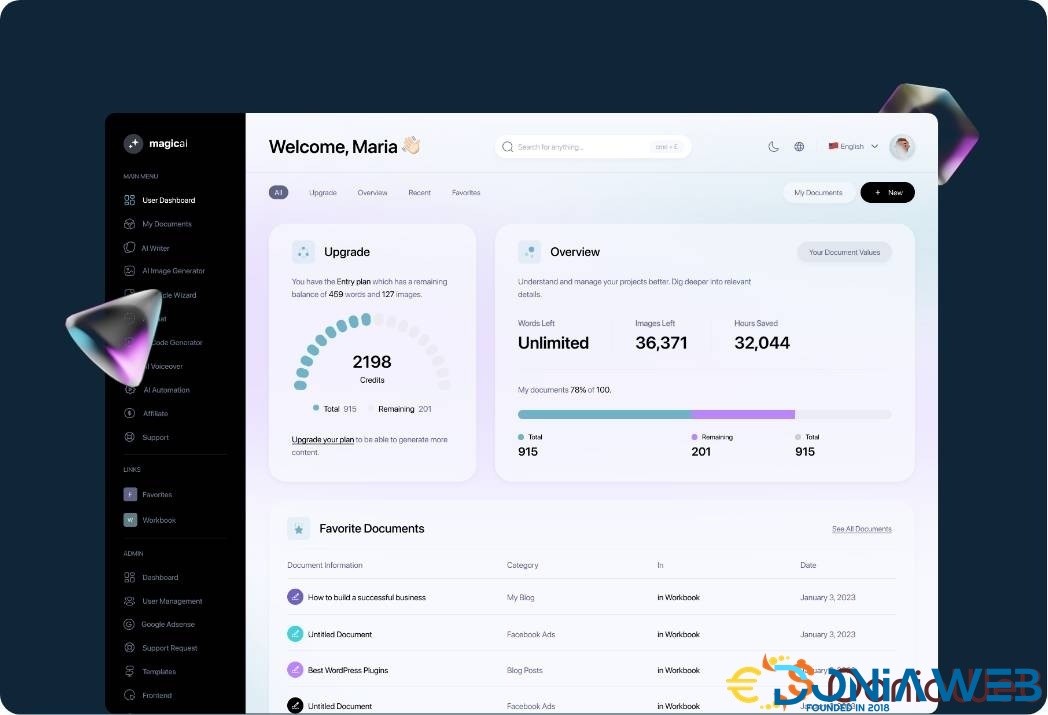Select the Favorites filter tab
The height and width of the screenshot is (715, 1048).
(466, 192)
